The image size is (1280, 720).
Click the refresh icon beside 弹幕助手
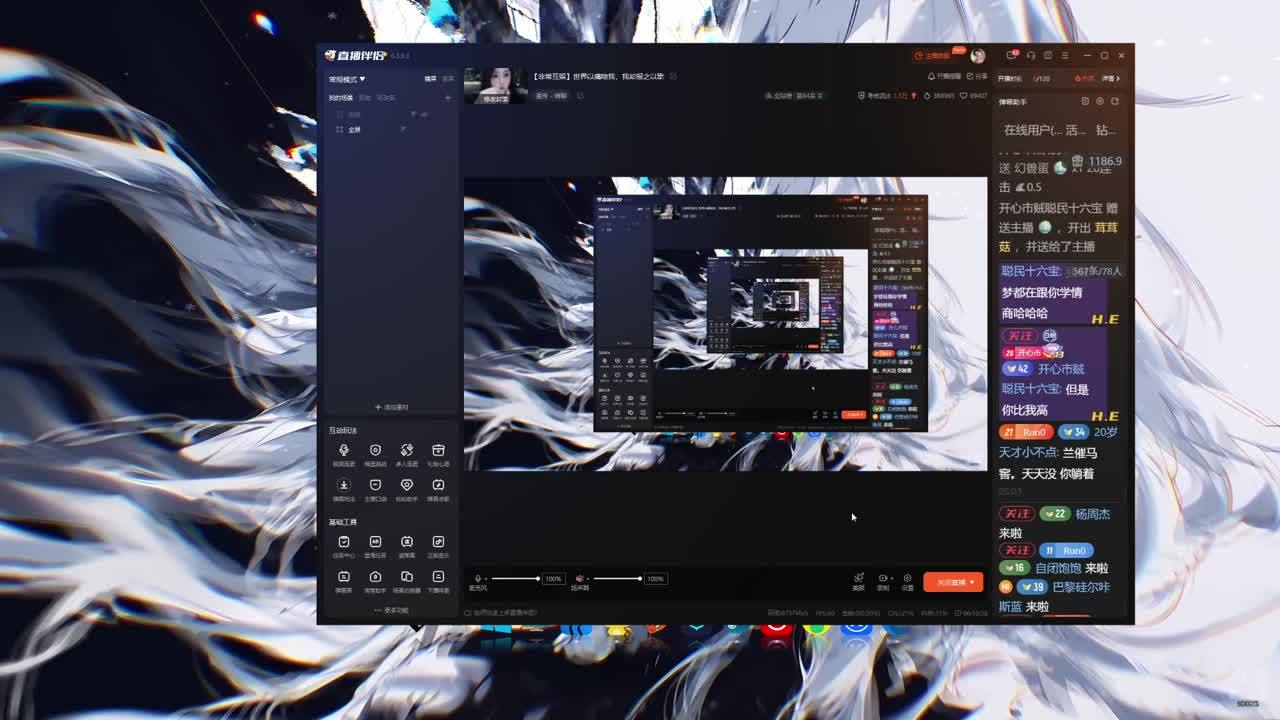1115,101
